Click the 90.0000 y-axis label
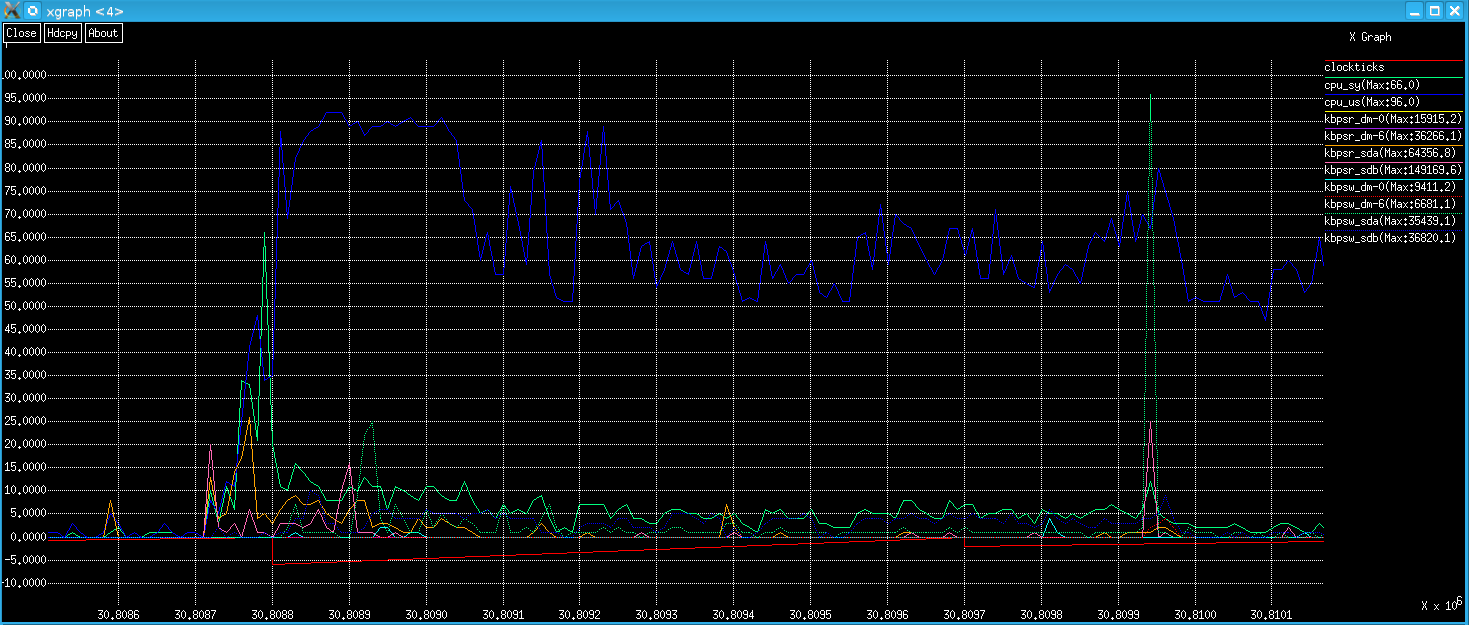This screenshot has height=625, width=1469. pyautogui.click(x=24, y=121)
